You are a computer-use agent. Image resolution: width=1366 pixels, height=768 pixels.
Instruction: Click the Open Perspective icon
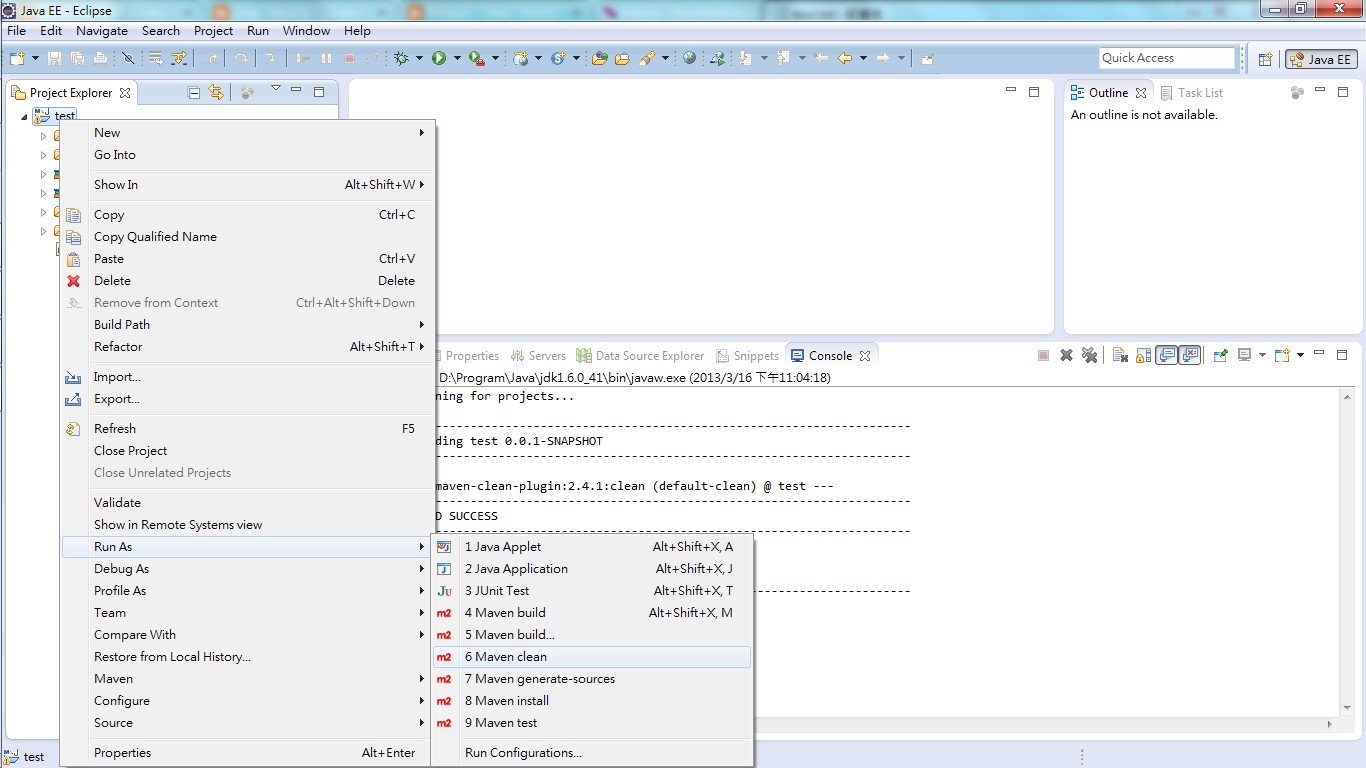(x=1265, y=59)
